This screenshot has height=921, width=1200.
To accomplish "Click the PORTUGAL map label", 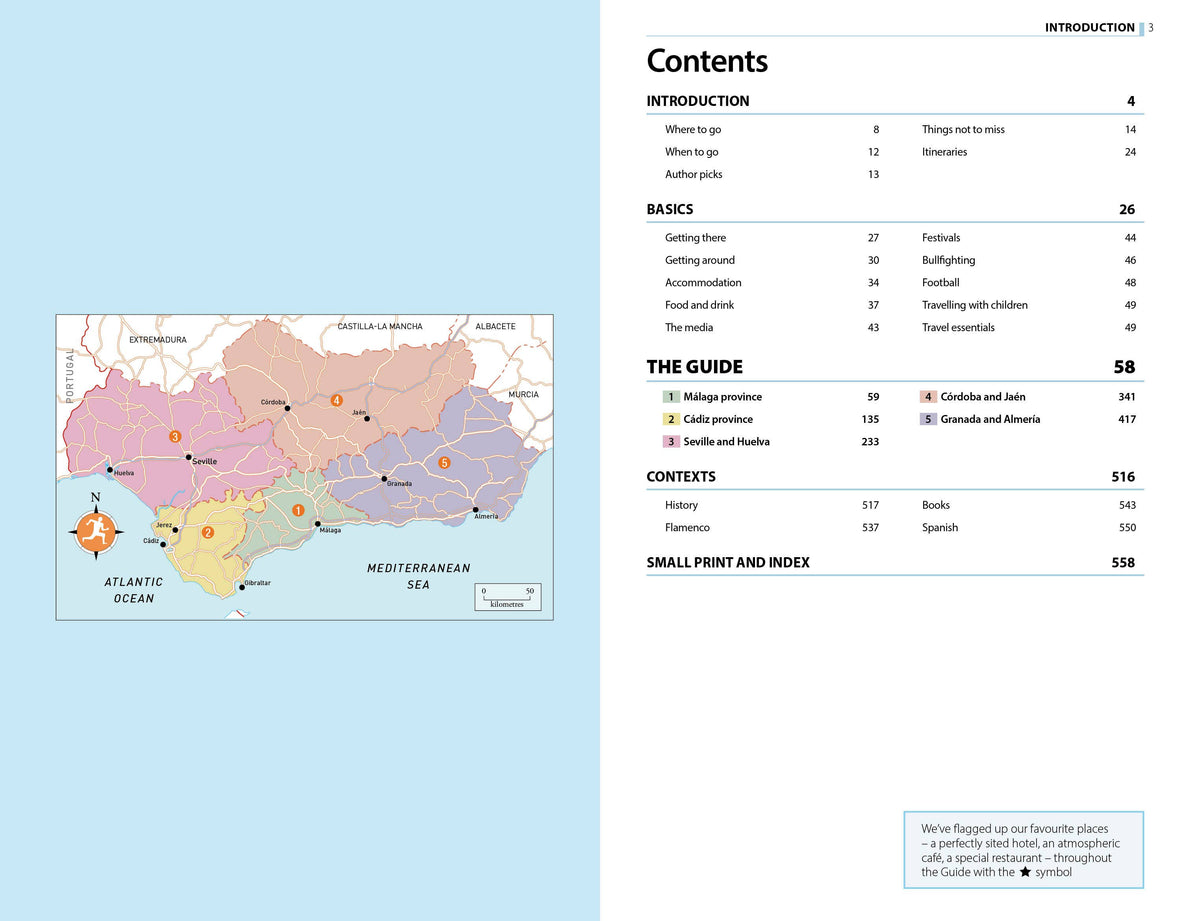I will [70, 376].
